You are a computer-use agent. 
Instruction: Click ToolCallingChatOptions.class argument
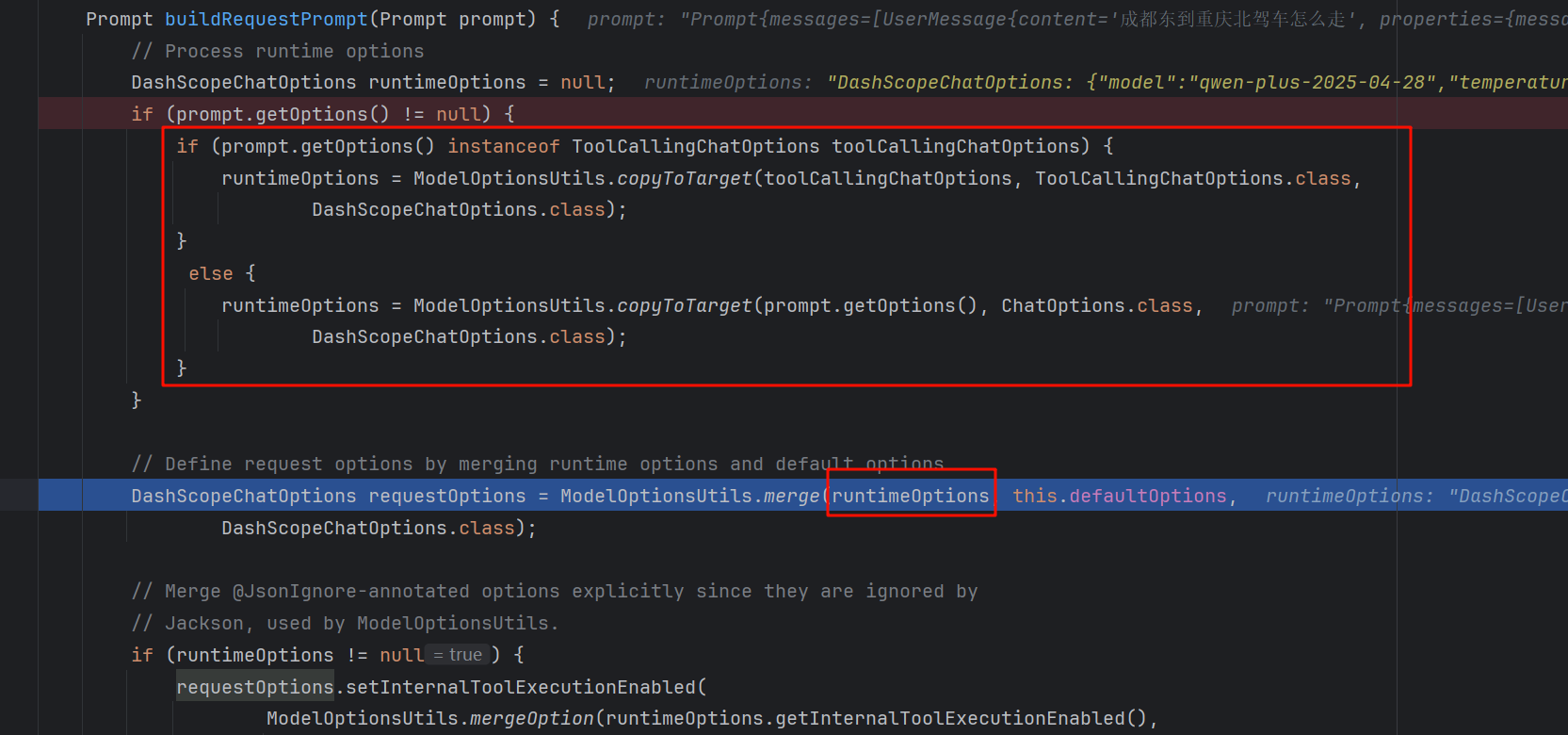click(1193, 178)
